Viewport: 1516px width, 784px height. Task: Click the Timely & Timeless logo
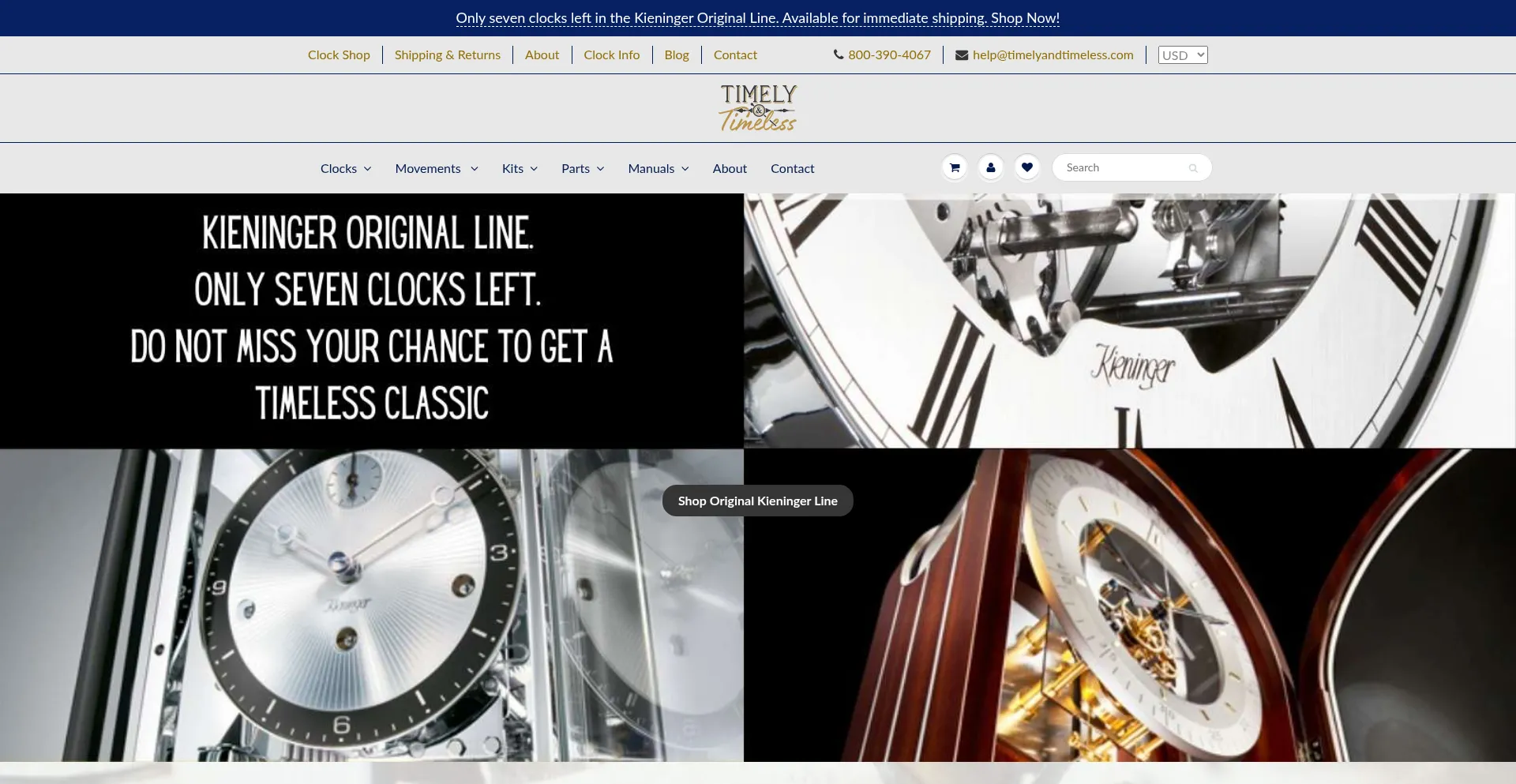pyautogui.click(x=758, y=108)
